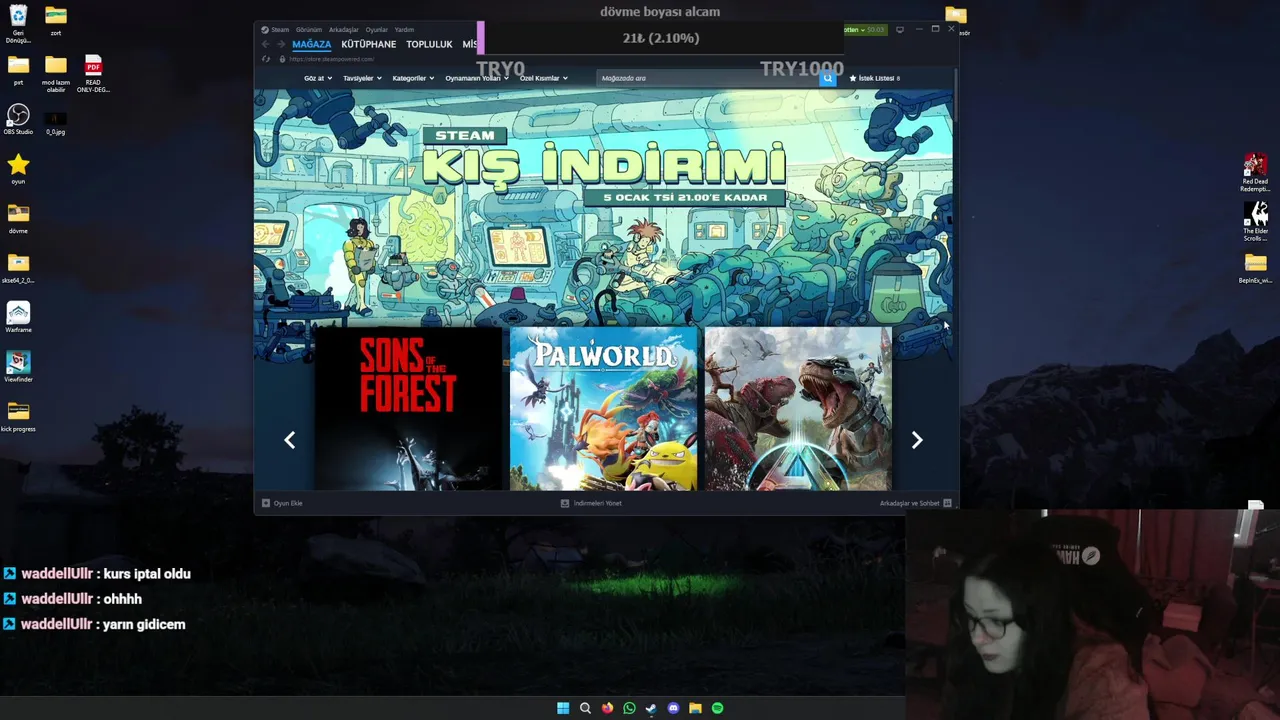Open Spotify from the taskbar

(x=717, y=708)
